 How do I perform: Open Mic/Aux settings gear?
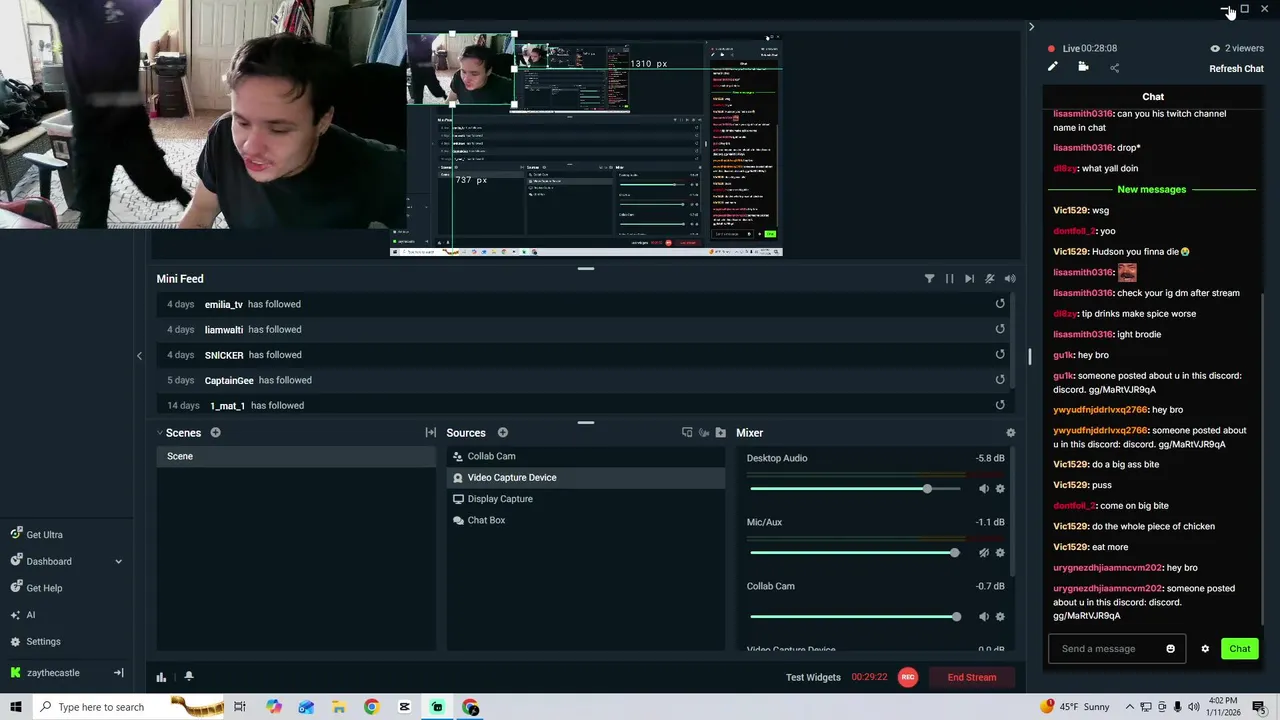click(1000, 553)
